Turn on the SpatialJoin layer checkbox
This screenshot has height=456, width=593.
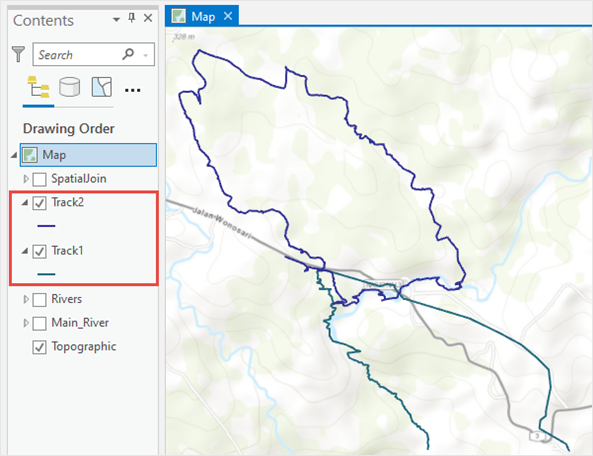coord(39,179)
